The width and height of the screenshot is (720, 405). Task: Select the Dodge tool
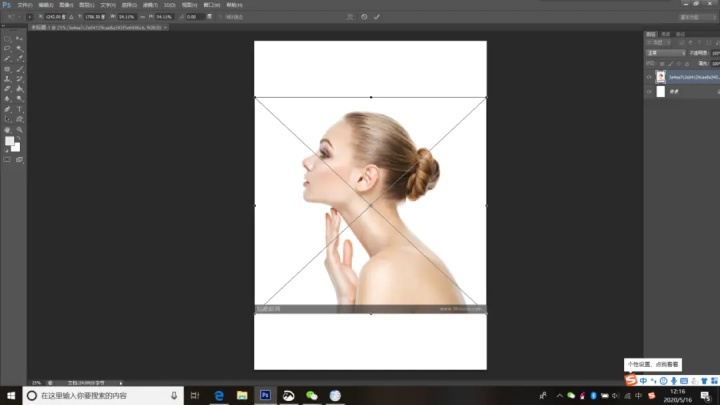pyautogui.click(x=19, y=99)
